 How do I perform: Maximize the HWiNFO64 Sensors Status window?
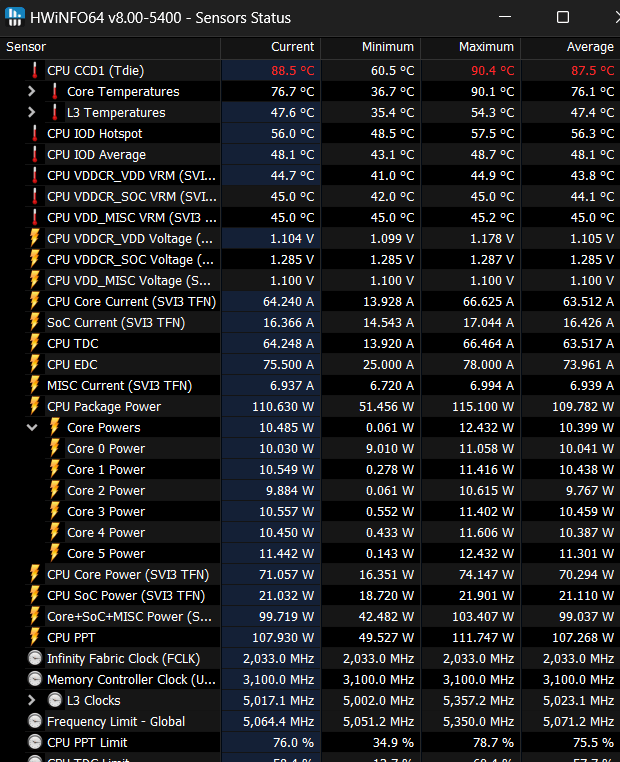(563, 17)
